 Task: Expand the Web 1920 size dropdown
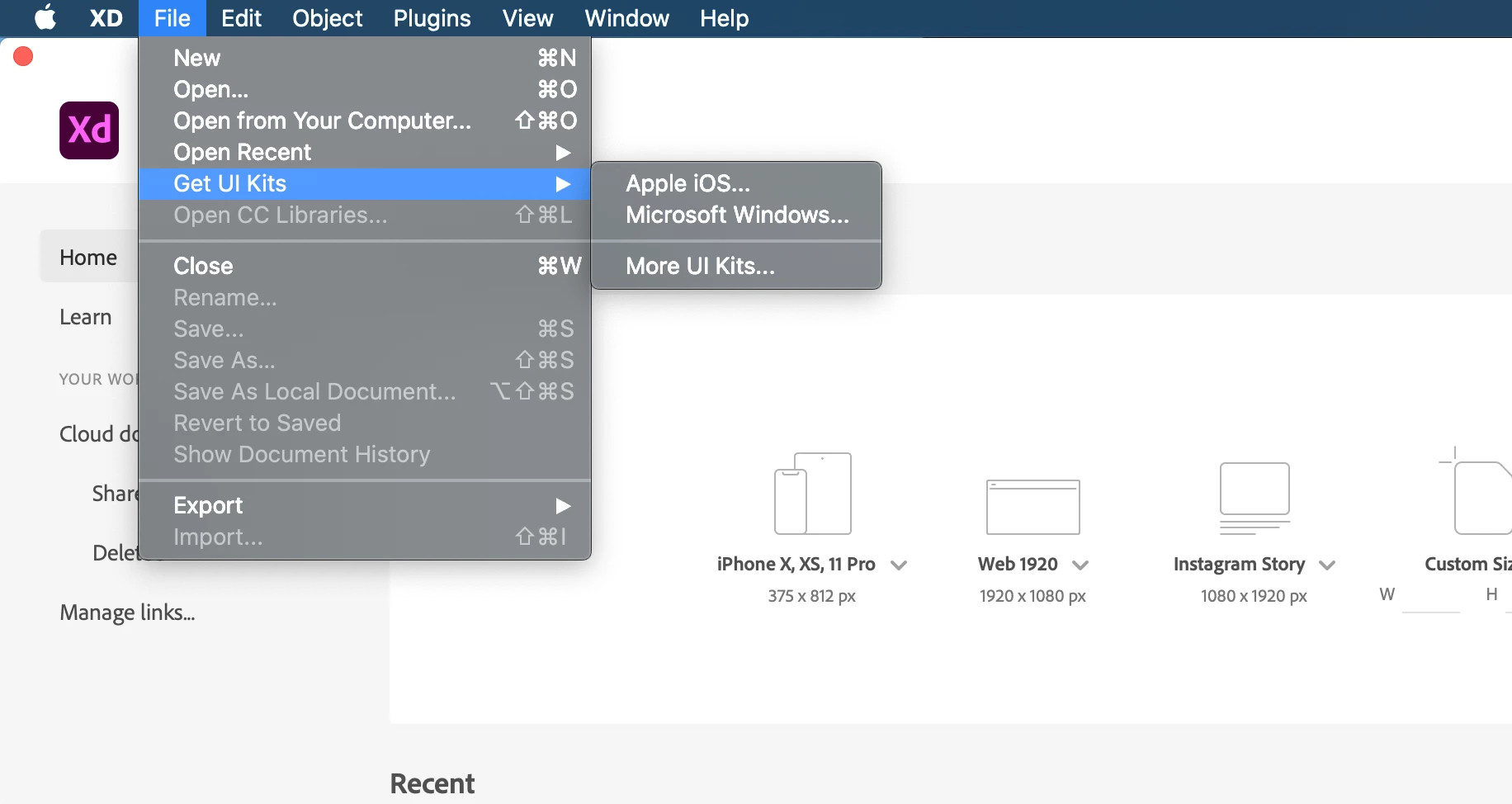[x=1080, y=565]
